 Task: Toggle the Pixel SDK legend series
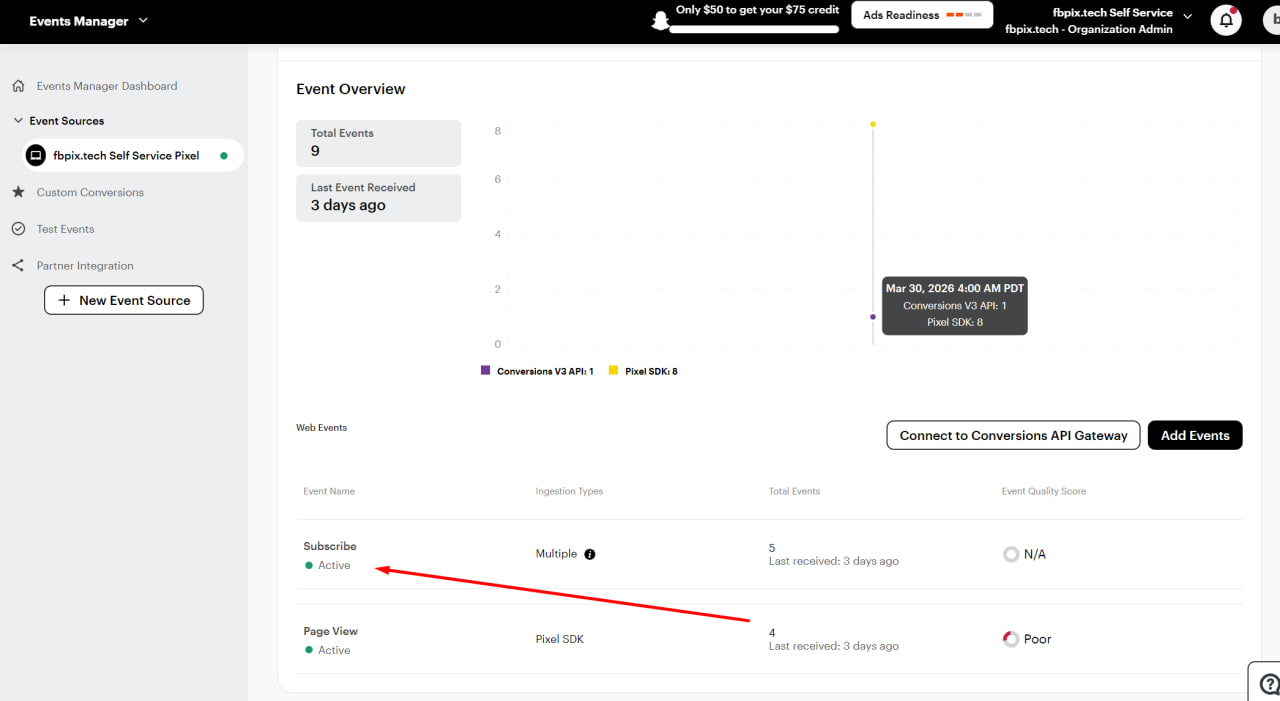[x=643, y=371]
